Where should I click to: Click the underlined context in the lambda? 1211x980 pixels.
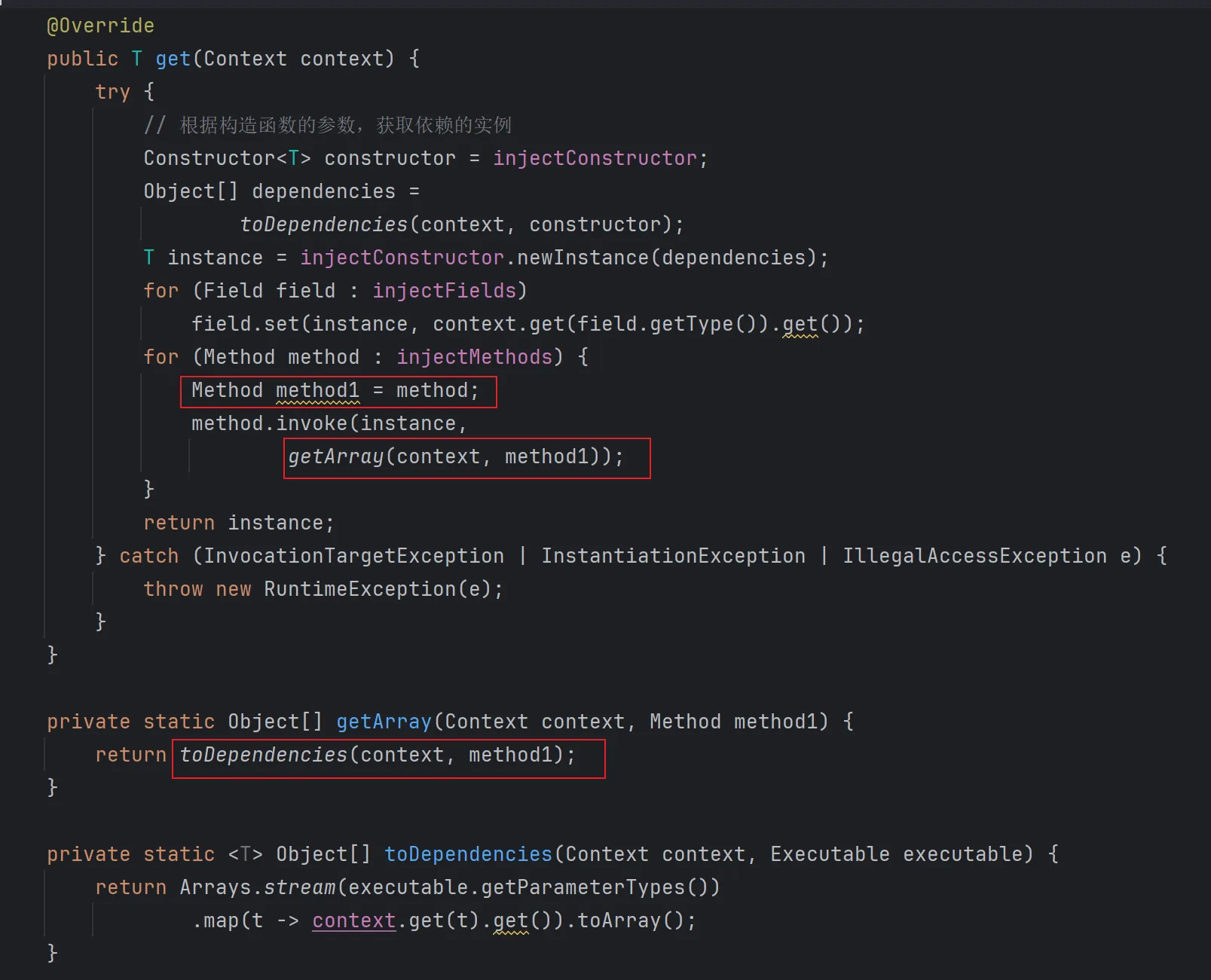coord(353,920)
